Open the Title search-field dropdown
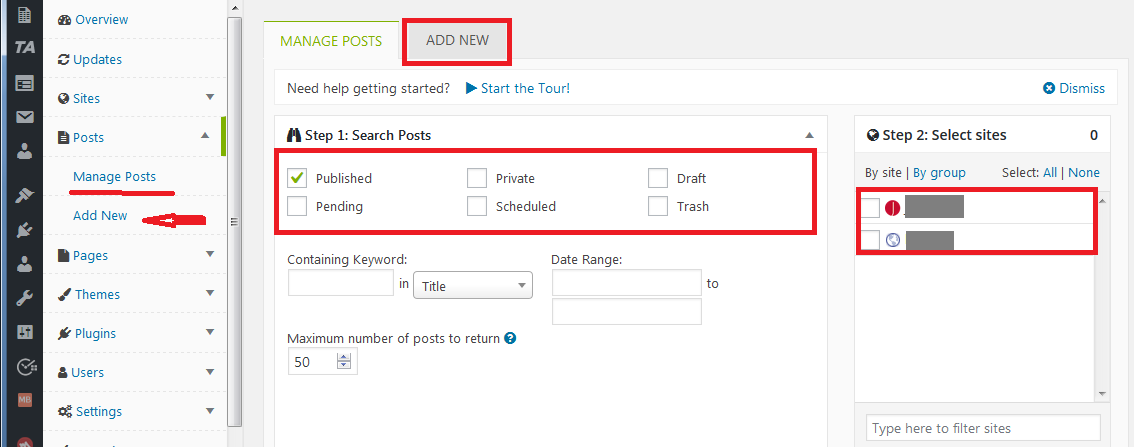This screenshot has height=447, width=1134. pyautogui.click(x=472, y=286)
